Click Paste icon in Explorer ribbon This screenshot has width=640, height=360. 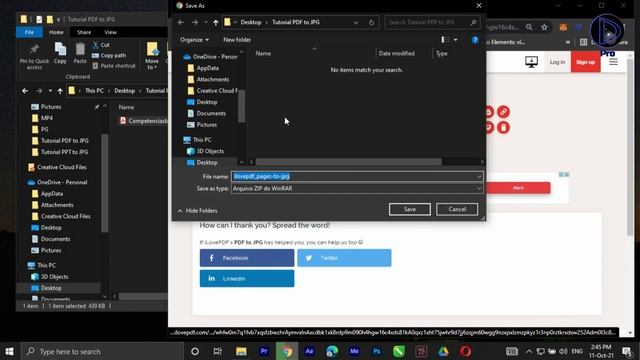coord(80,53)
